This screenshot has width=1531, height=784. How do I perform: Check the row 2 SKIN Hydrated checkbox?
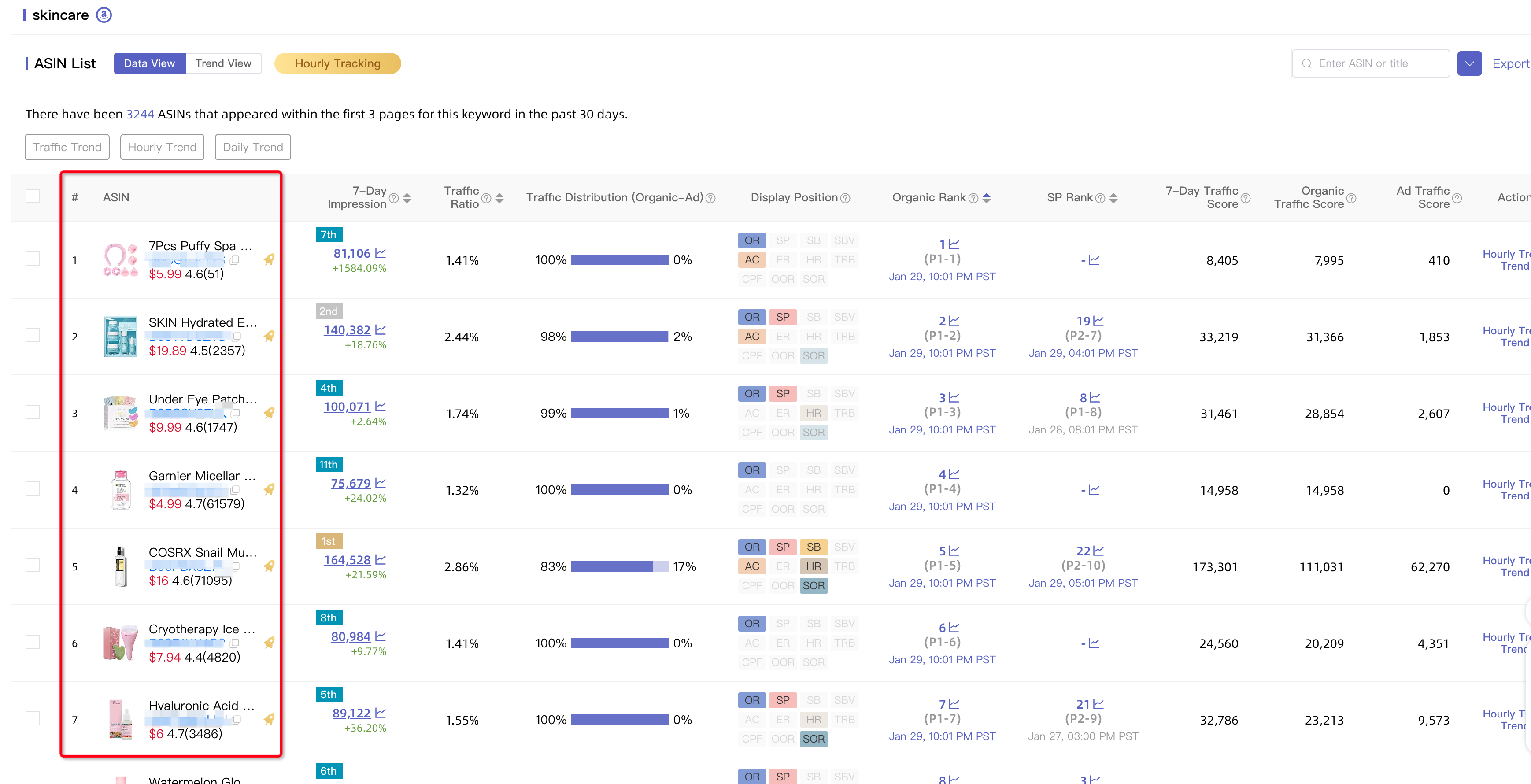tap(33, 336)
